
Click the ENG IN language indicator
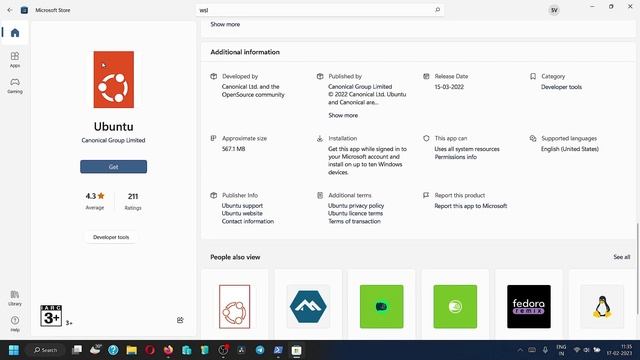561,350
